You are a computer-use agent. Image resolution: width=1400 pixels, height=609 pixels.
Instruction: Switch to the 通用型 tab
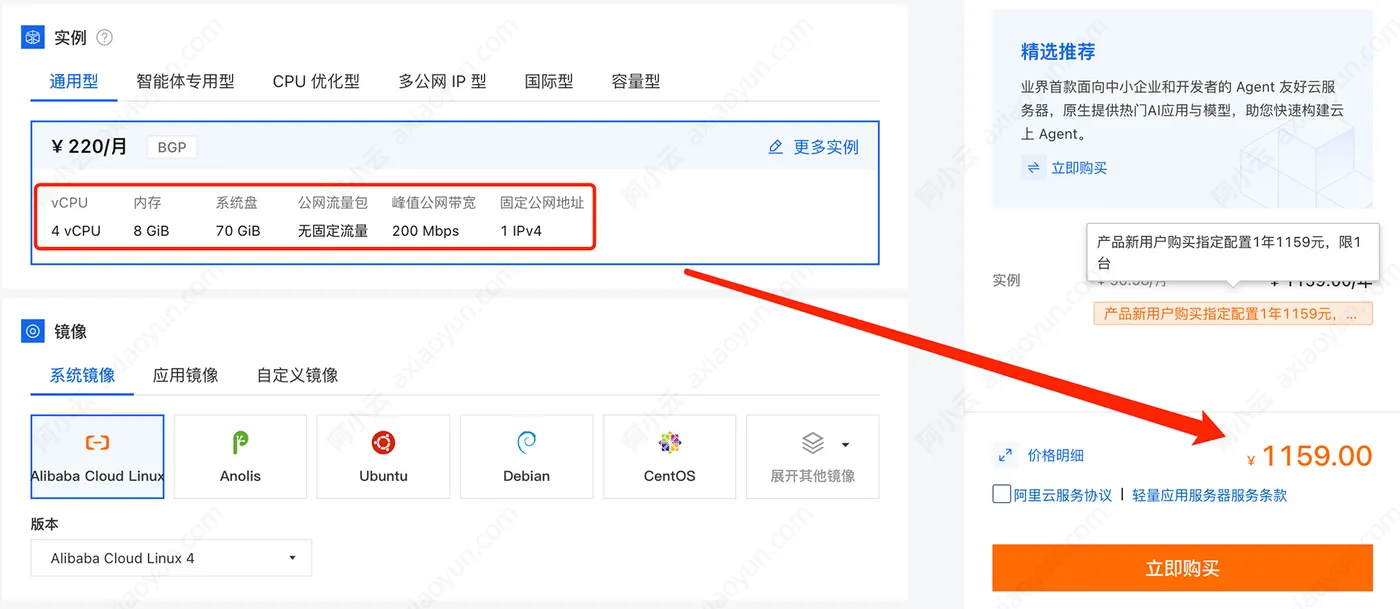(x=74, y=82)
